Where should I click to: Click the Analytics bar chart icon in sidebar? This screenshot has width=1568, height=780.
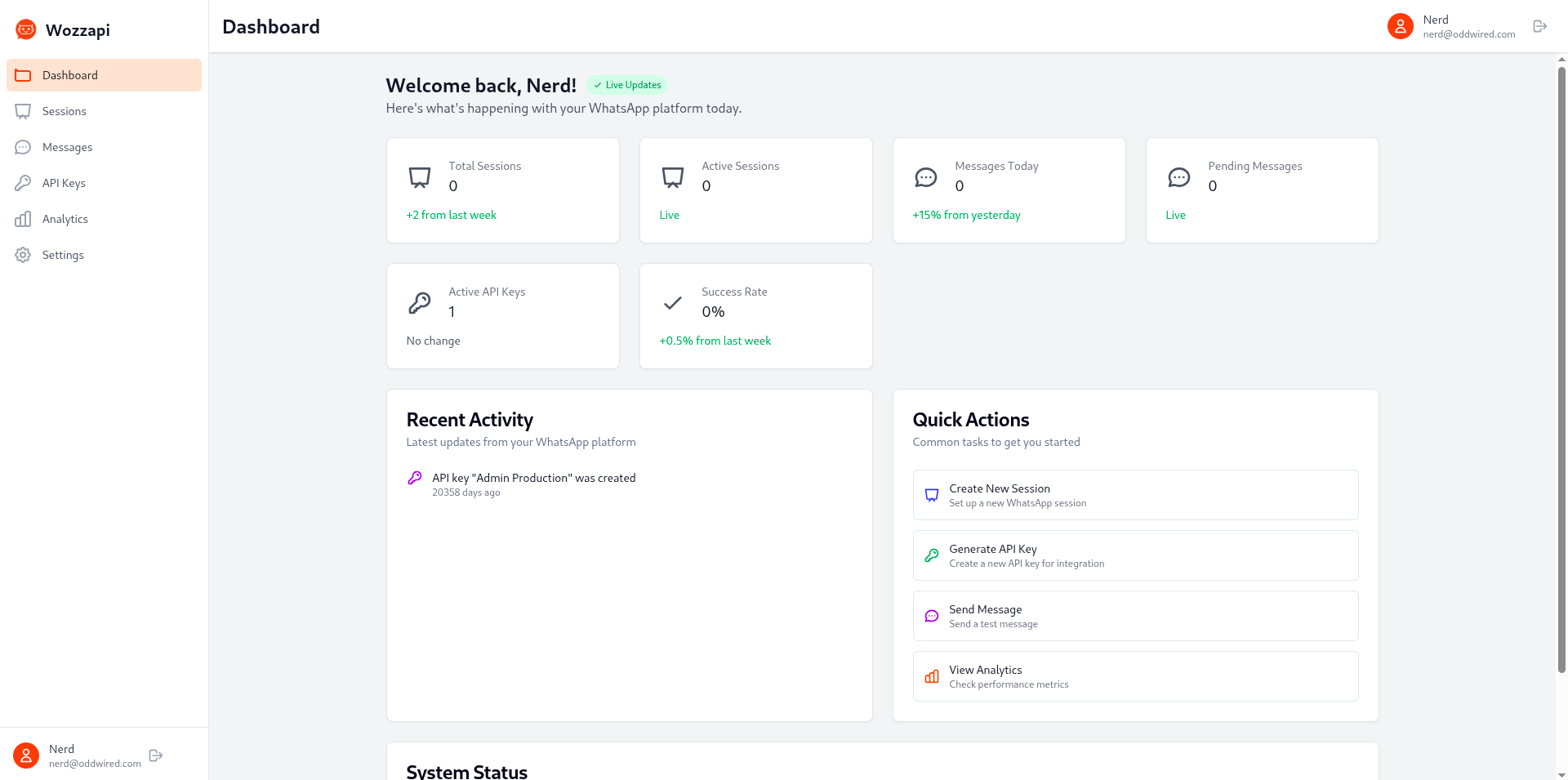[x=23, y=219]
